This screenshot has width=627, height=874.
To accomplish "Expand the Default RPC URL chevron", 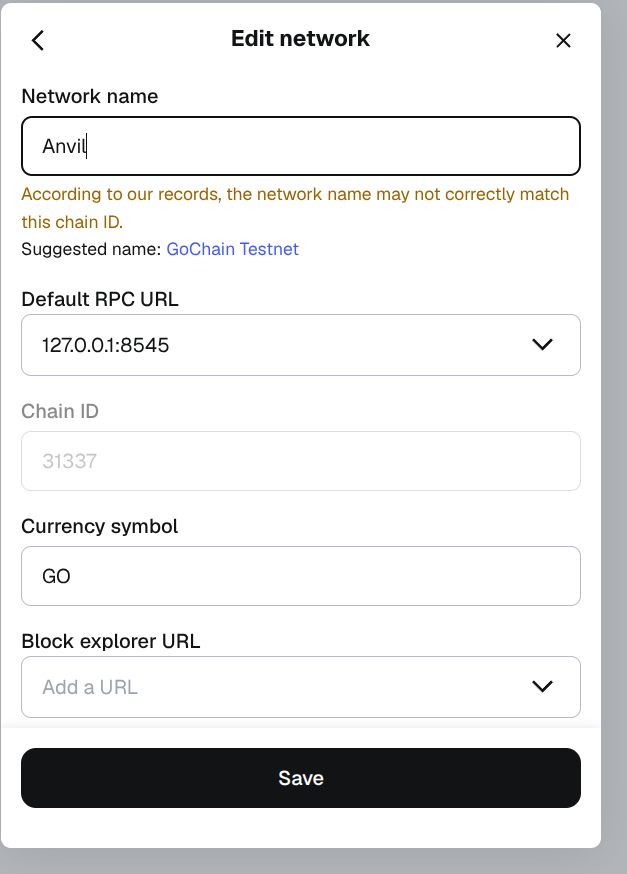I will (x=542, y=344).
